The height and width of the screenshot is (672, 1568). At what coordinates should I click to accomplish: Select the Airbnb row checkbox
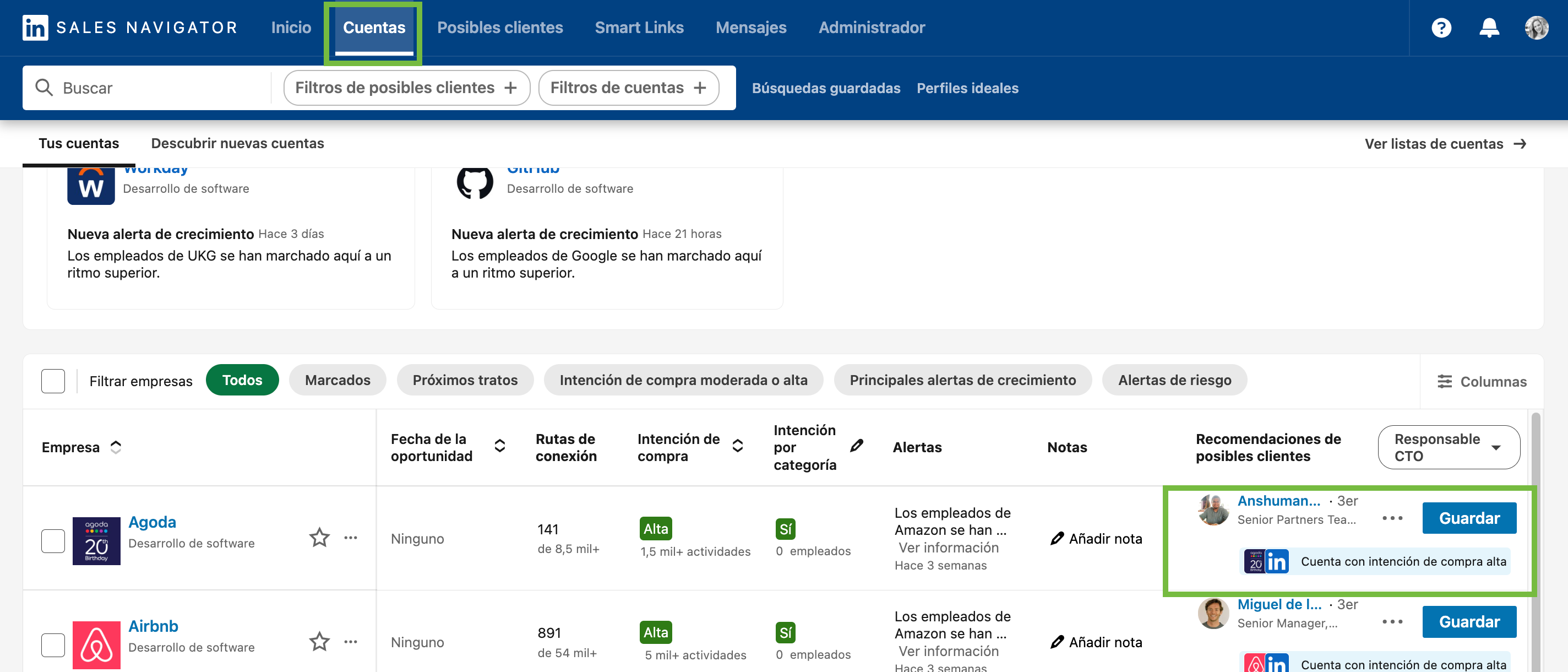53,644
